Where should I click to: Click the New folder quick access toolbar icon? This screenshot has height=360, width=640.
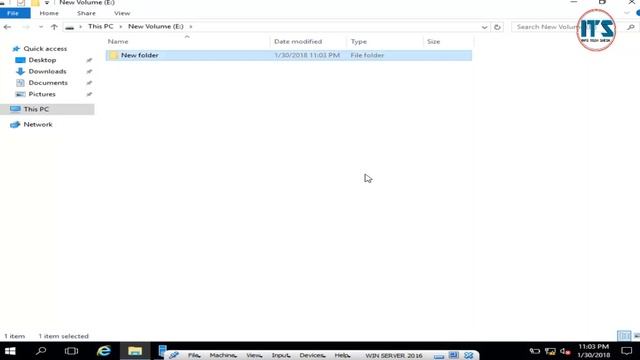(35, 3)
